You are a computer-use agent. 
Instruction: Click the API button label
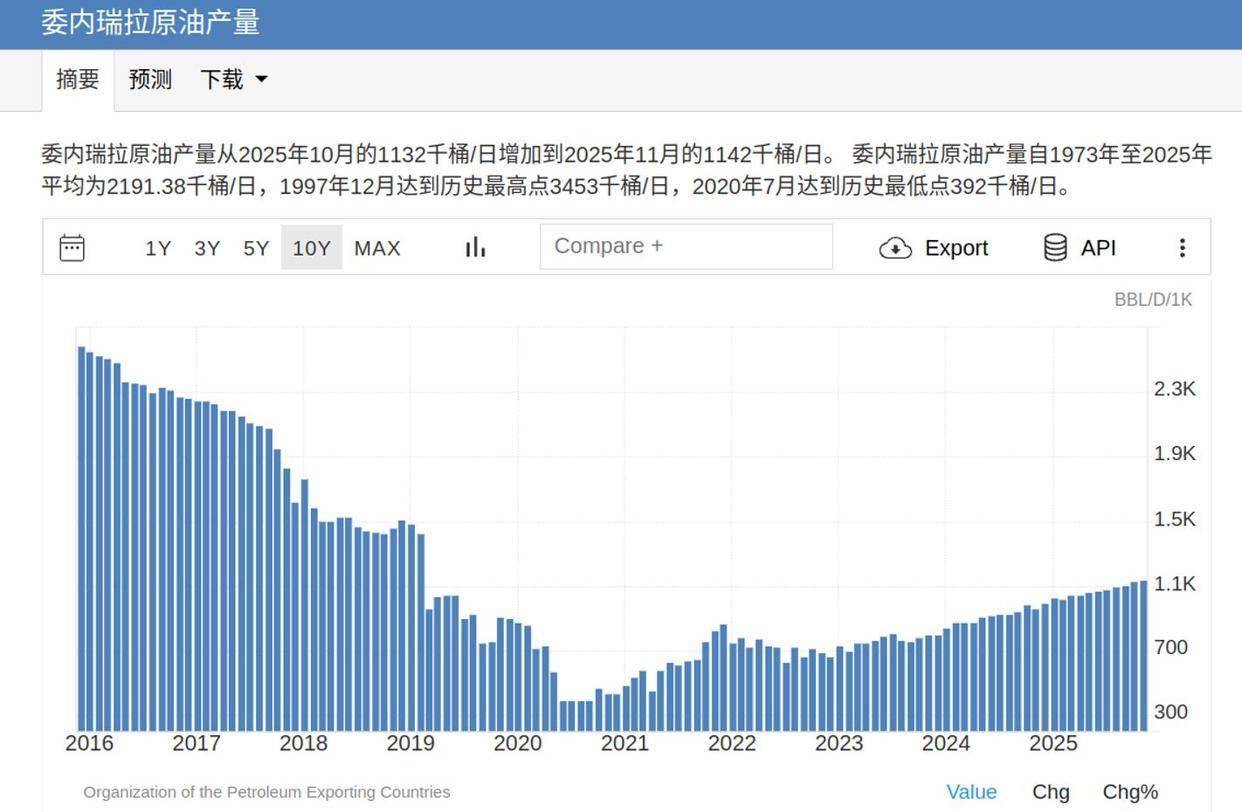pyautogui.click(x=1098, y=248)
